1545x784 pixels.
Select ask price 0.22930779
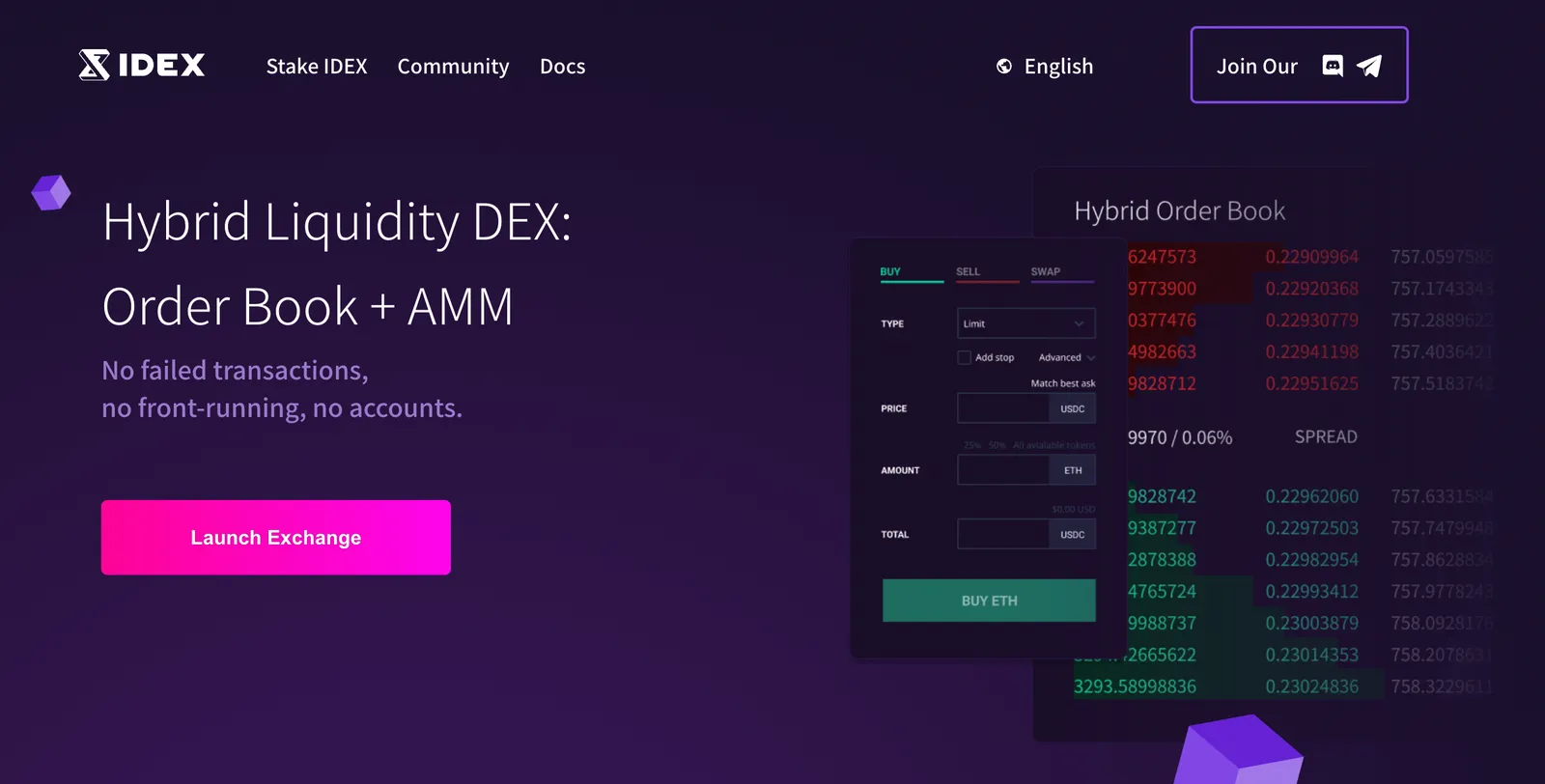[1311, 320]
